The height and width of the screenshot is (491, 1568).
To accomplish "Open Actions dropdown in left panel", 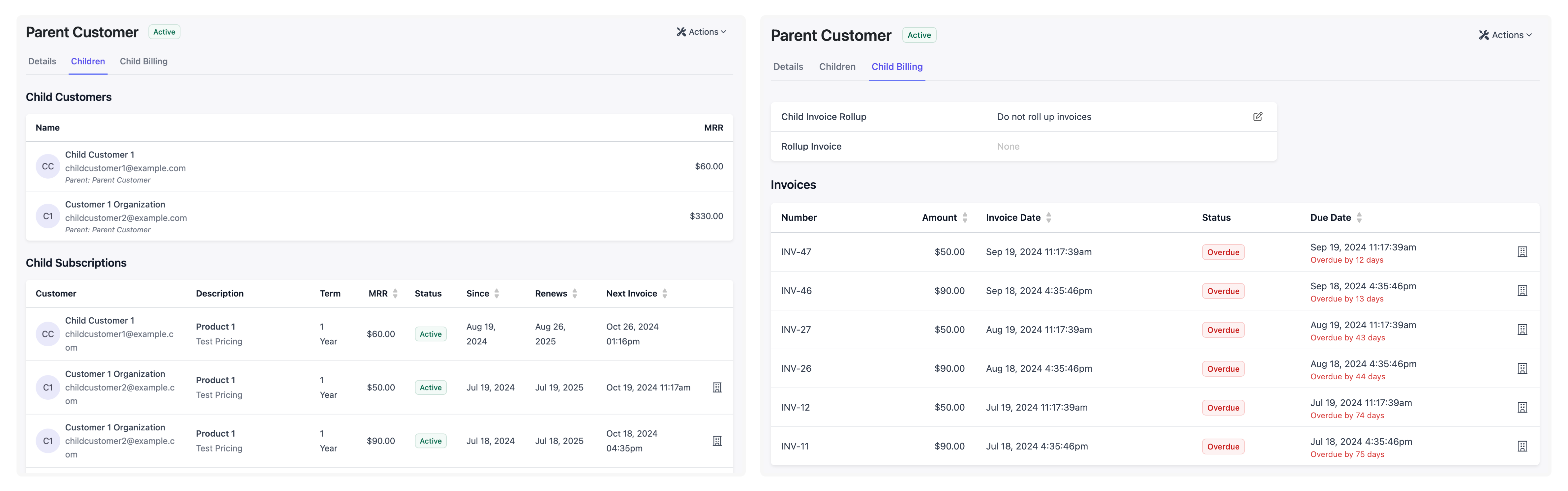I will pos(701,32).
